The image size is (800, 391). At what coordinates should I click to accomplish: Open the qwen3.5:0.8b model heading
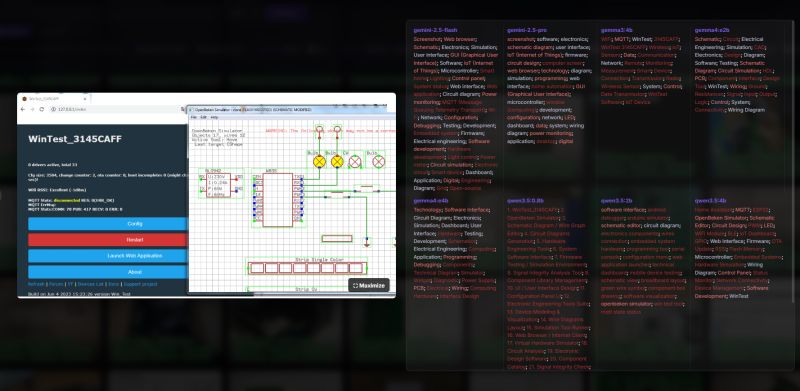[x=526, y=201]
